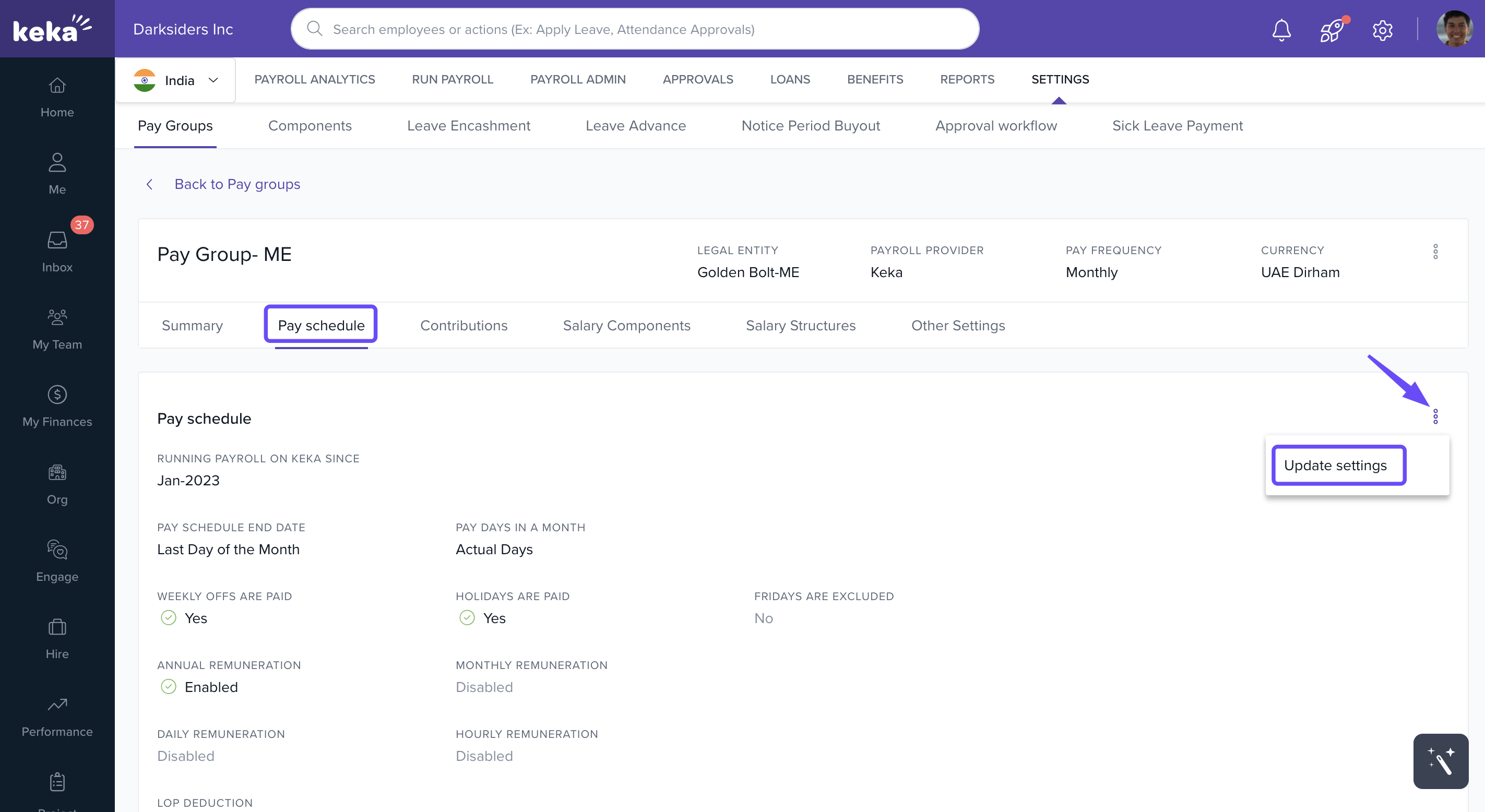Open the settings gear icon

[x=1382, y=29]
